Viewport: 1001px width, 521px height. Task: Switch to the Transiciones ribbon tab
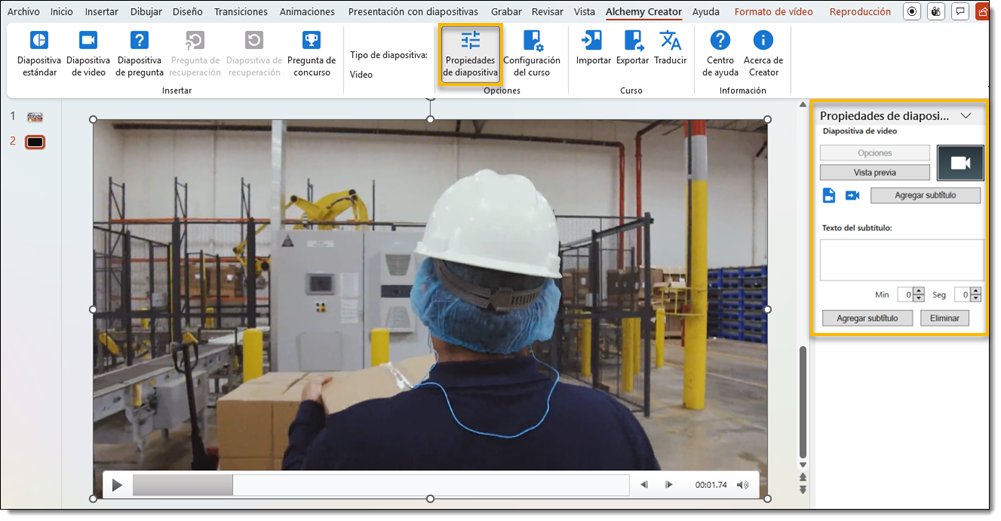point(241,12)
